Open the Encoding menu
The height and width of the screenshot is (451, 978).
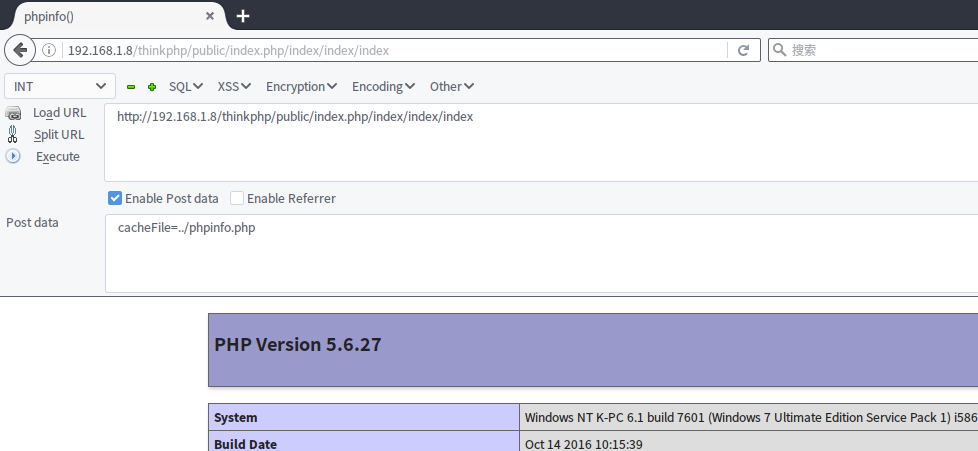384,87
